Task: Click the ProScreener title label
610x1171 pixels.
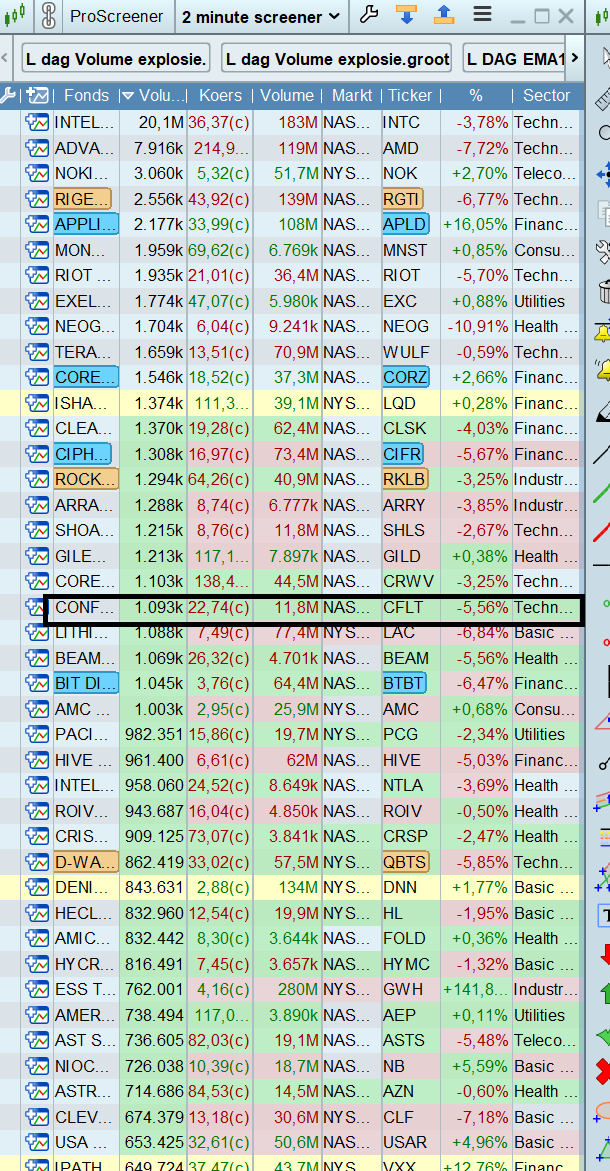Action: tap(116, 16)
